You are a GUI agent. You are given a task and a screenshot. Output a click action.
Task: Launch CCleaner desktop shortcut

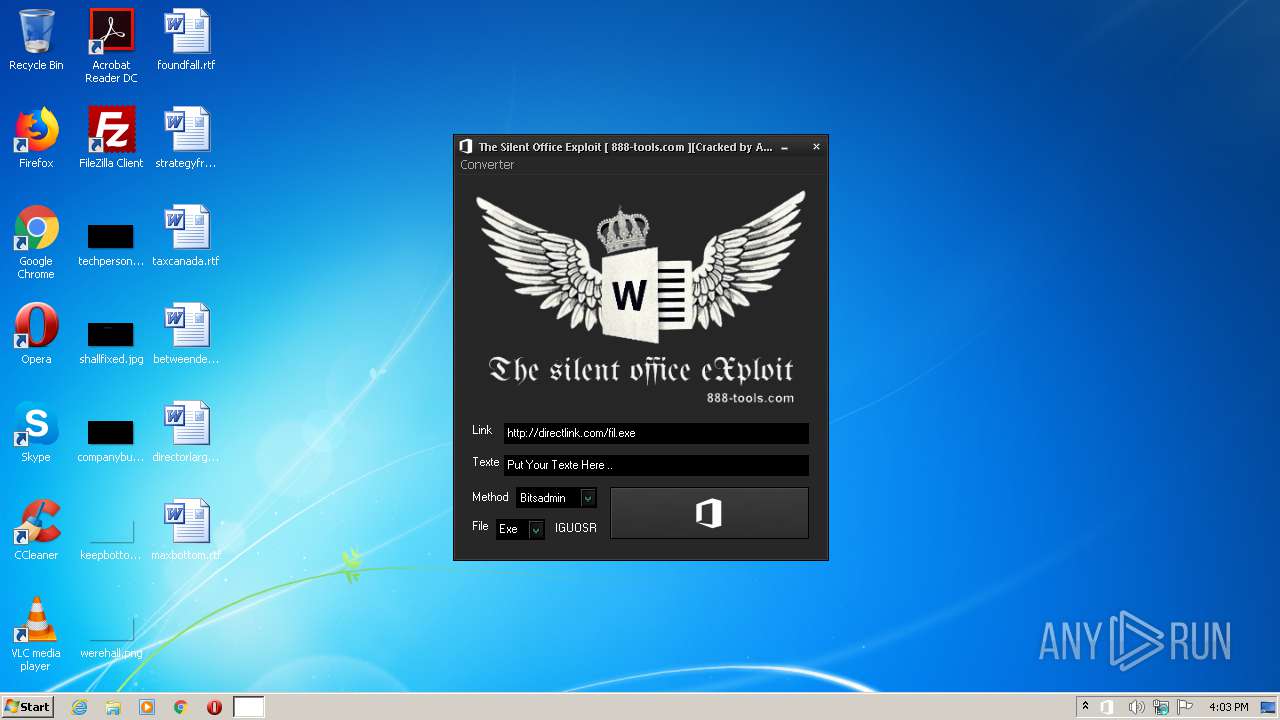click(36, 530)
